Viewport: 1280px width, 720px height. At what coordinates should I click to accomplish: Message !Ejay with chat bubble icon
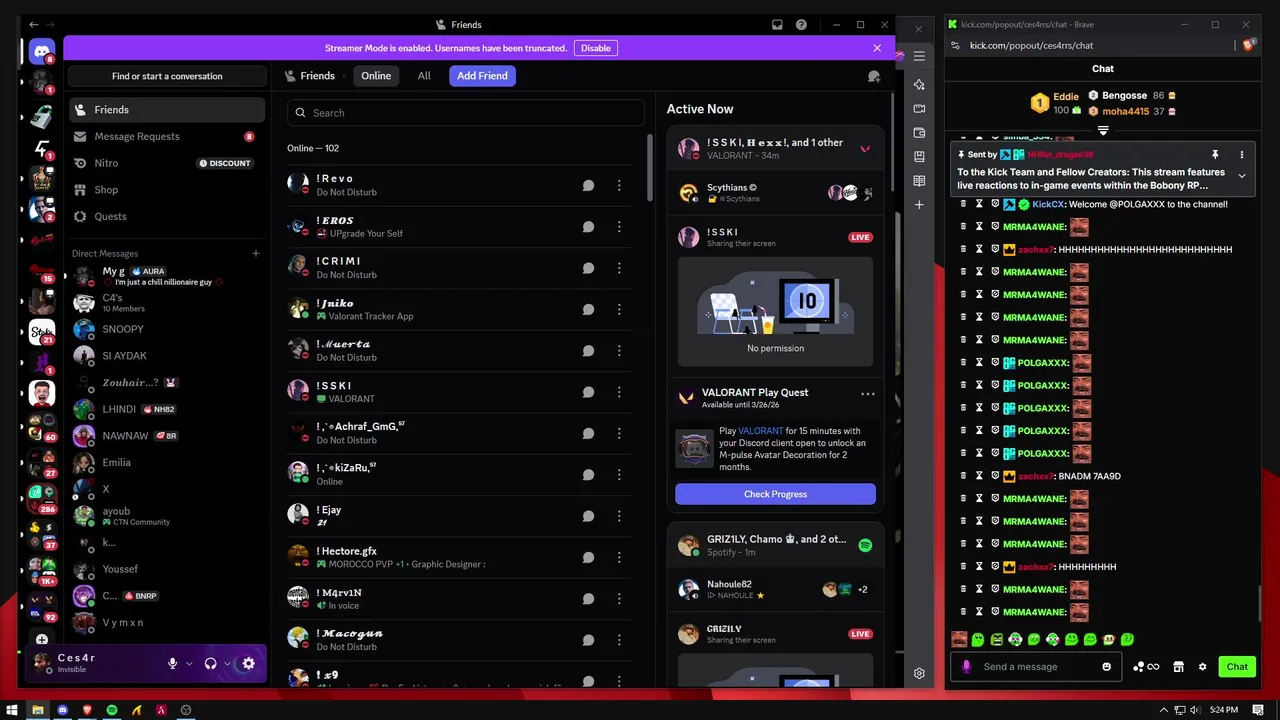(x=588, y=516)
